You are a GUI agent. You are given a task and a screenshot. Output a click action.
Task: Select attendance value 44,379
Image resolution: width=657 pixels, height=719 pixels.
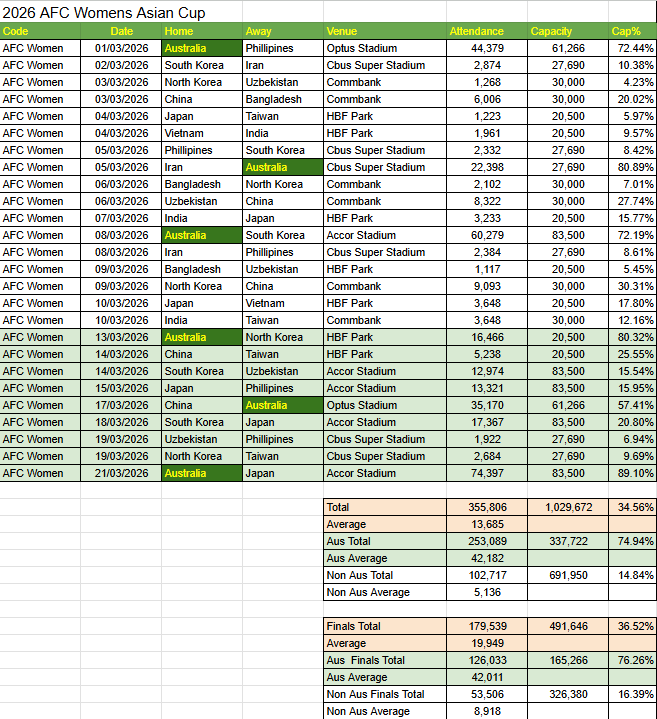pos(487,48)
